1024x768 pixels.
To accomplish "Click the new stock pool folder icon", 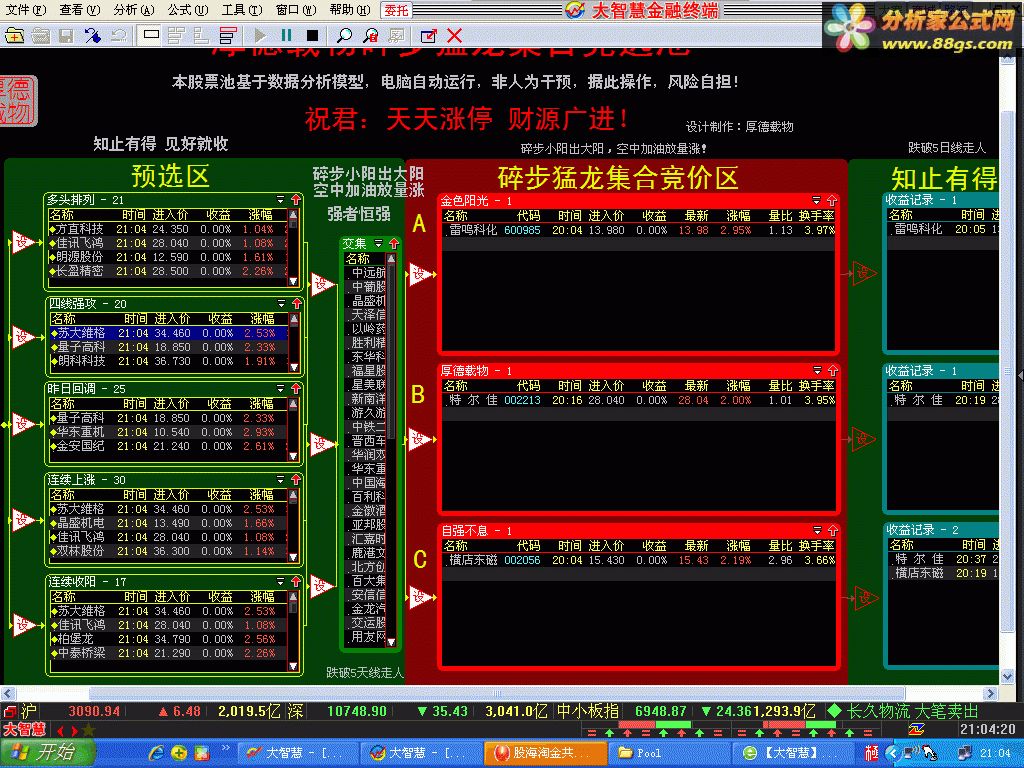I will click(x=14, y=35).
